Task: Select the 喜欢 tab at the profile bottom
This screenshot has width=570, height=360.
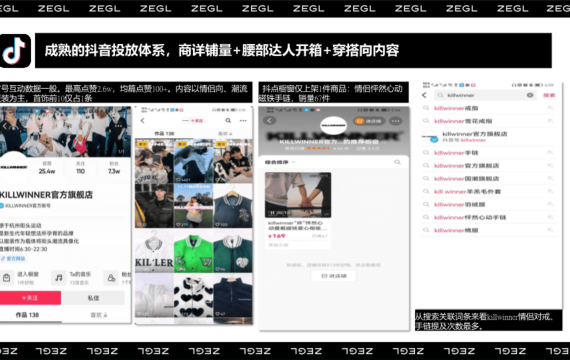Action: click(x=99, y=315)
